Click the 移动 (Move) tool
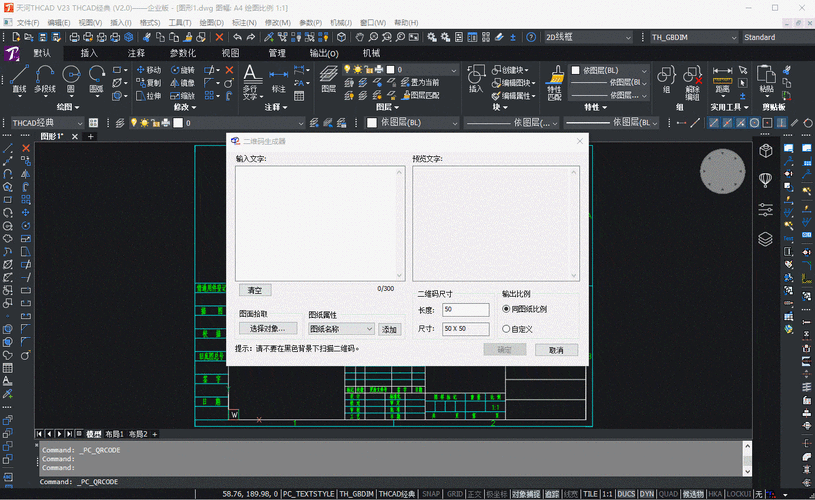The width and height of the screenshot is (815, 500). (149, 70)
